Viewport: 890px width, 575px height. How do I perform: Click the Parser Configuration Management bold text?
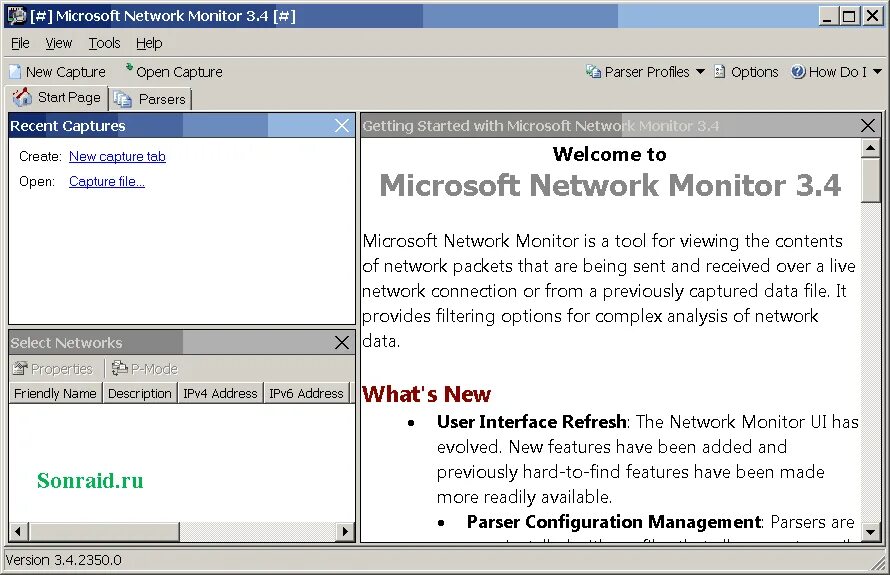614,522
